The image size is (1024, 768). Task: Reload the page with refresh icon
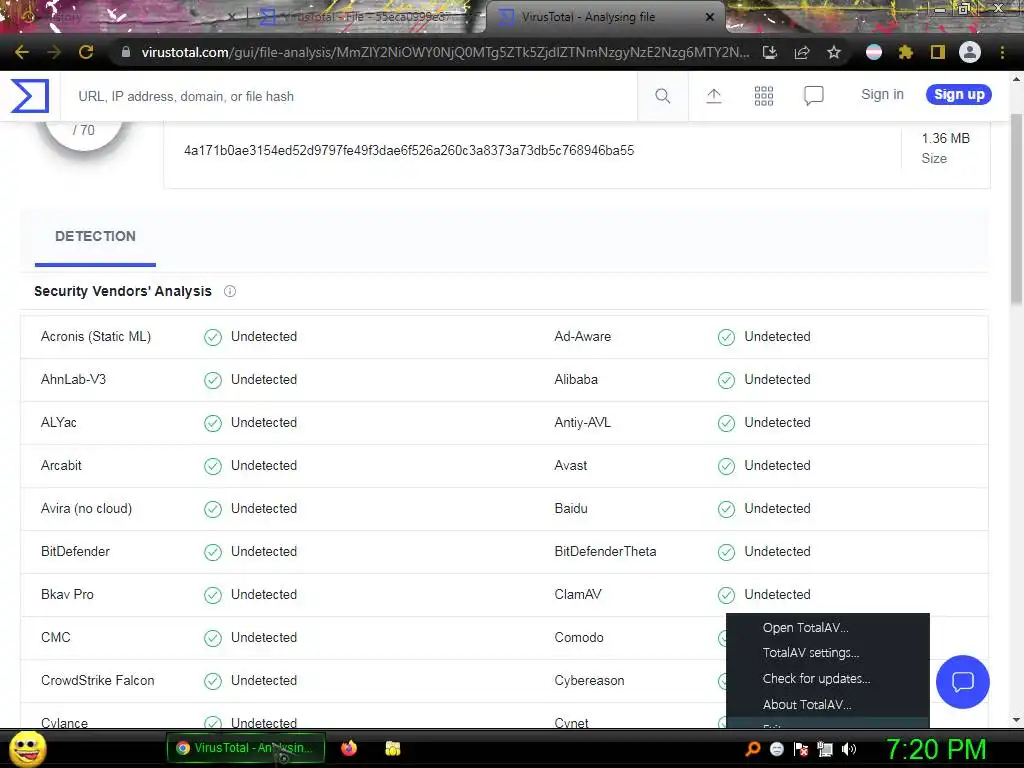pos(86,52)
